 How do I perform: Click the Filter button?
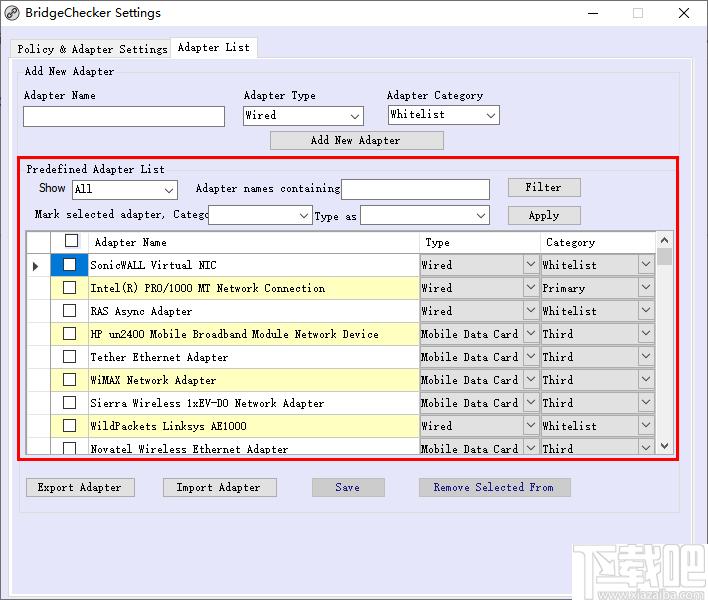[544, 187]
